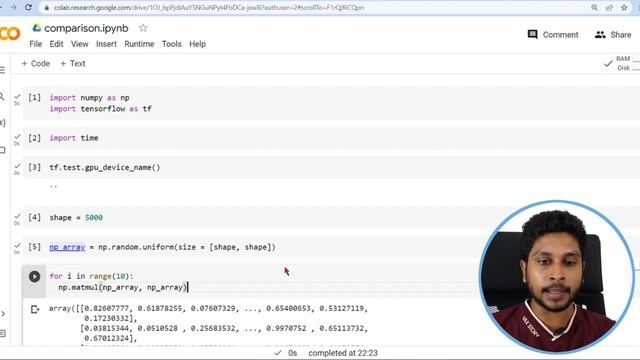Image resolution: width=640 pixels, height=360 pixels.
Task: Place cursor in np.matmul line
Action: pos(122,287)
